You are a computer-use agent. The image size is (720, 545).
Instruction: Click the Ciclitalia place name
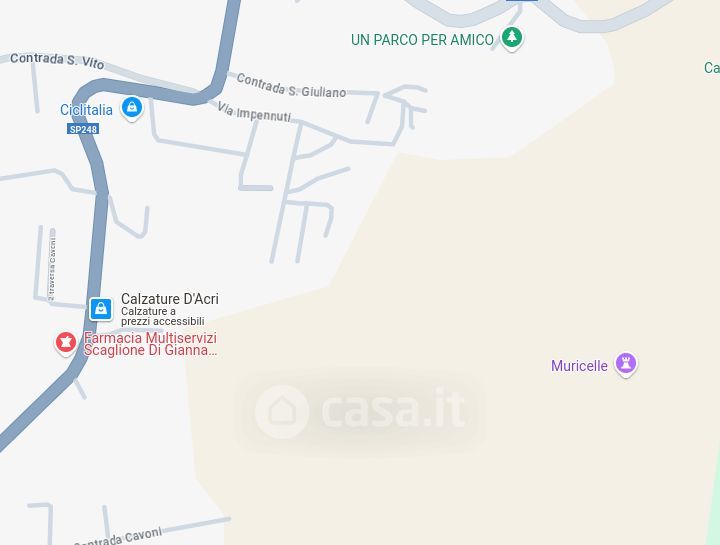point(86,110)
